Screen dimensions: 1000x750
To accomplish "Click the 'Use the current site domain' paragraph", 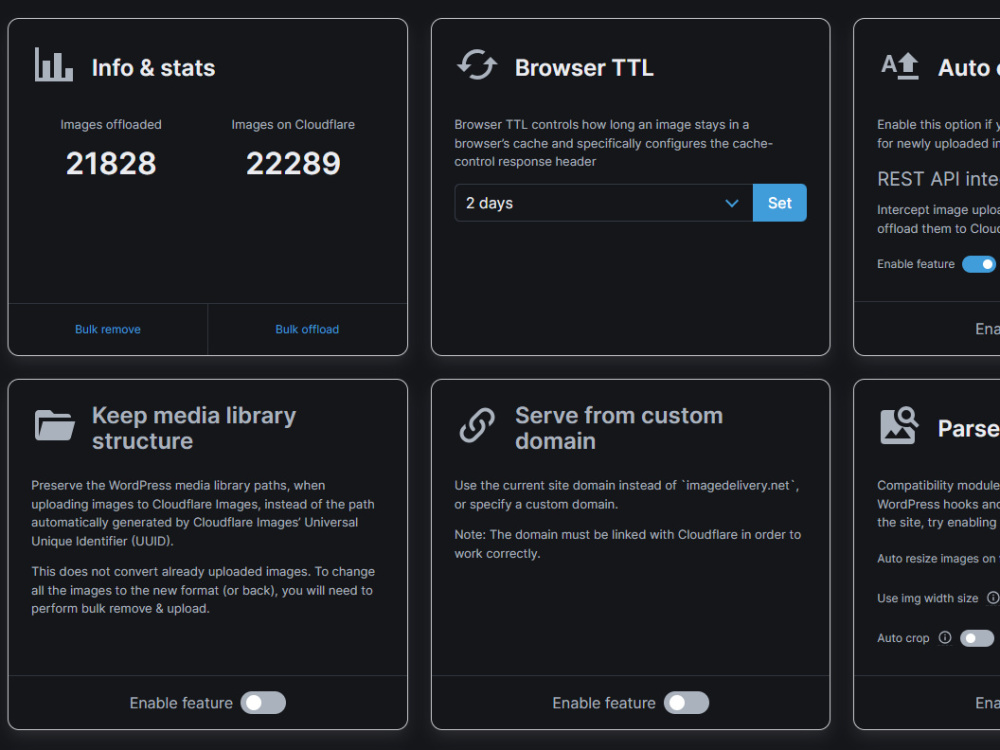I will coord(626,494).
